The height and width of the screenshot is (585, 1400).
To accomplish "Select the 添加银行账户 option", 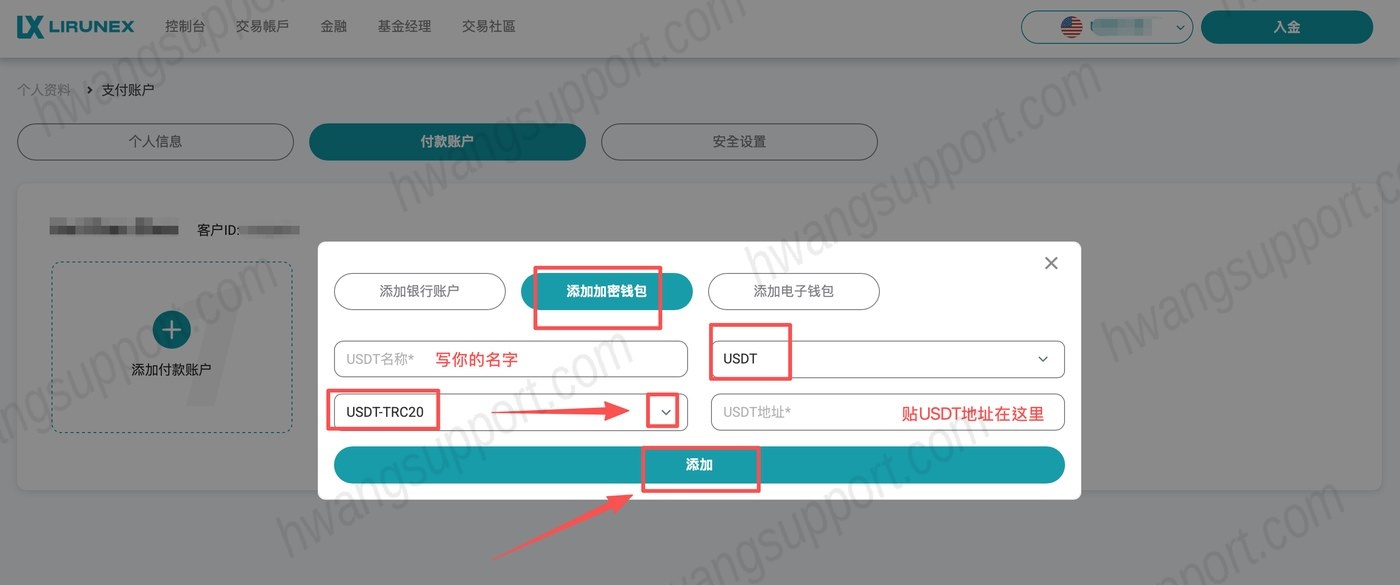I will point(419,292).
